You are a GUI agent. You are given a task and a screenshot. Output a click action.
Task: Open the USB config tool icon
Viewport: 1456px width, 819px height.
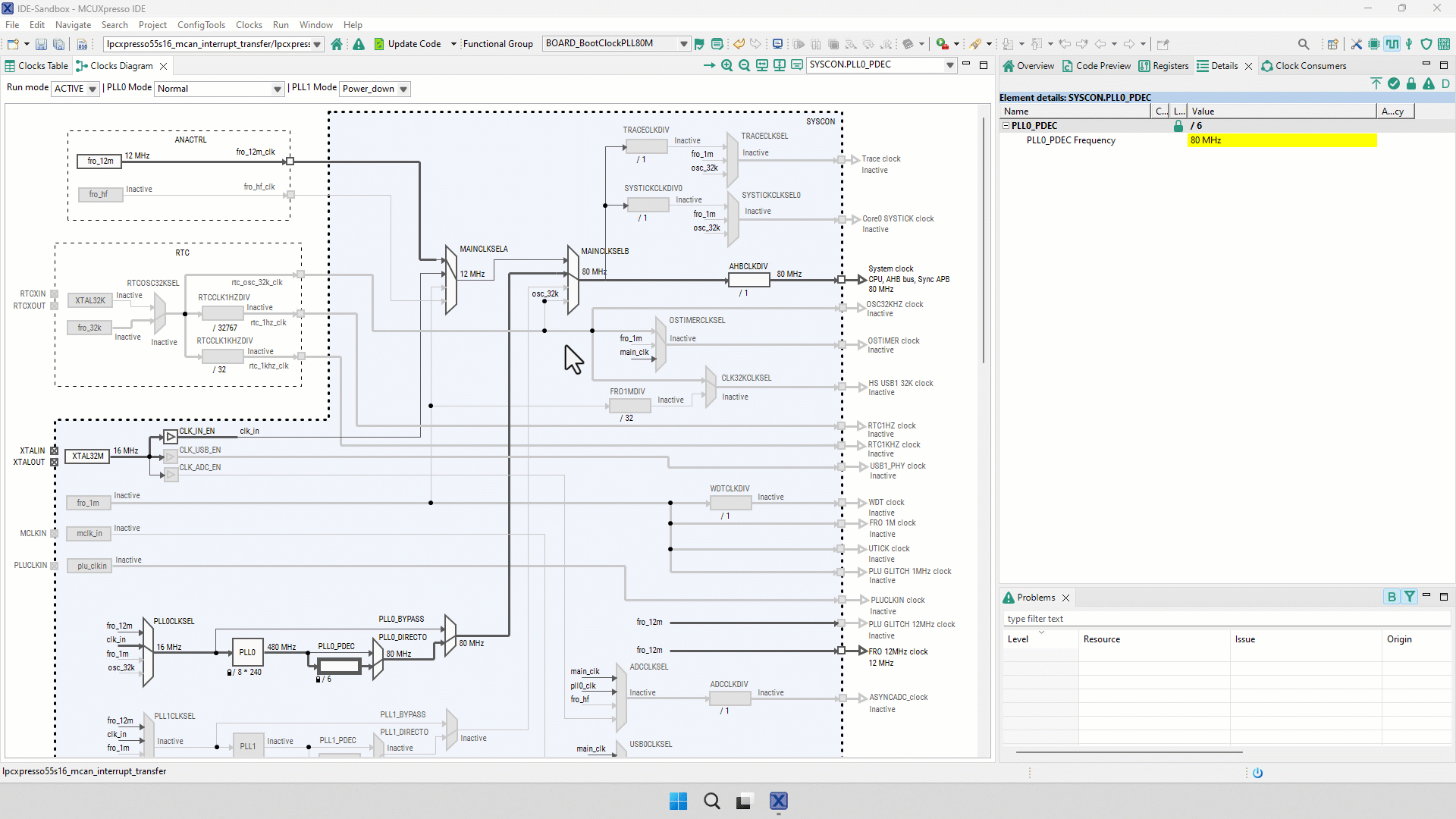click(x=1409, y=43)
